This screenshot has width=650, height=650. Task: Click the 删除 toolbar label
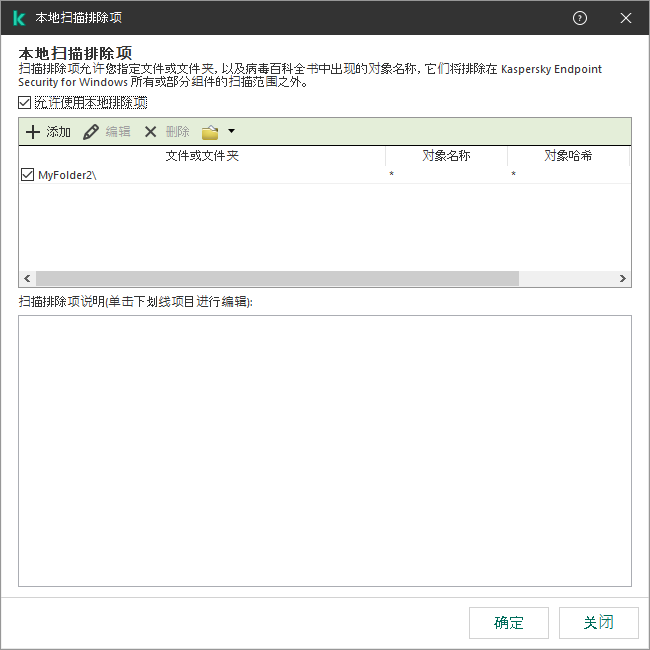click(x=177, y=132)
